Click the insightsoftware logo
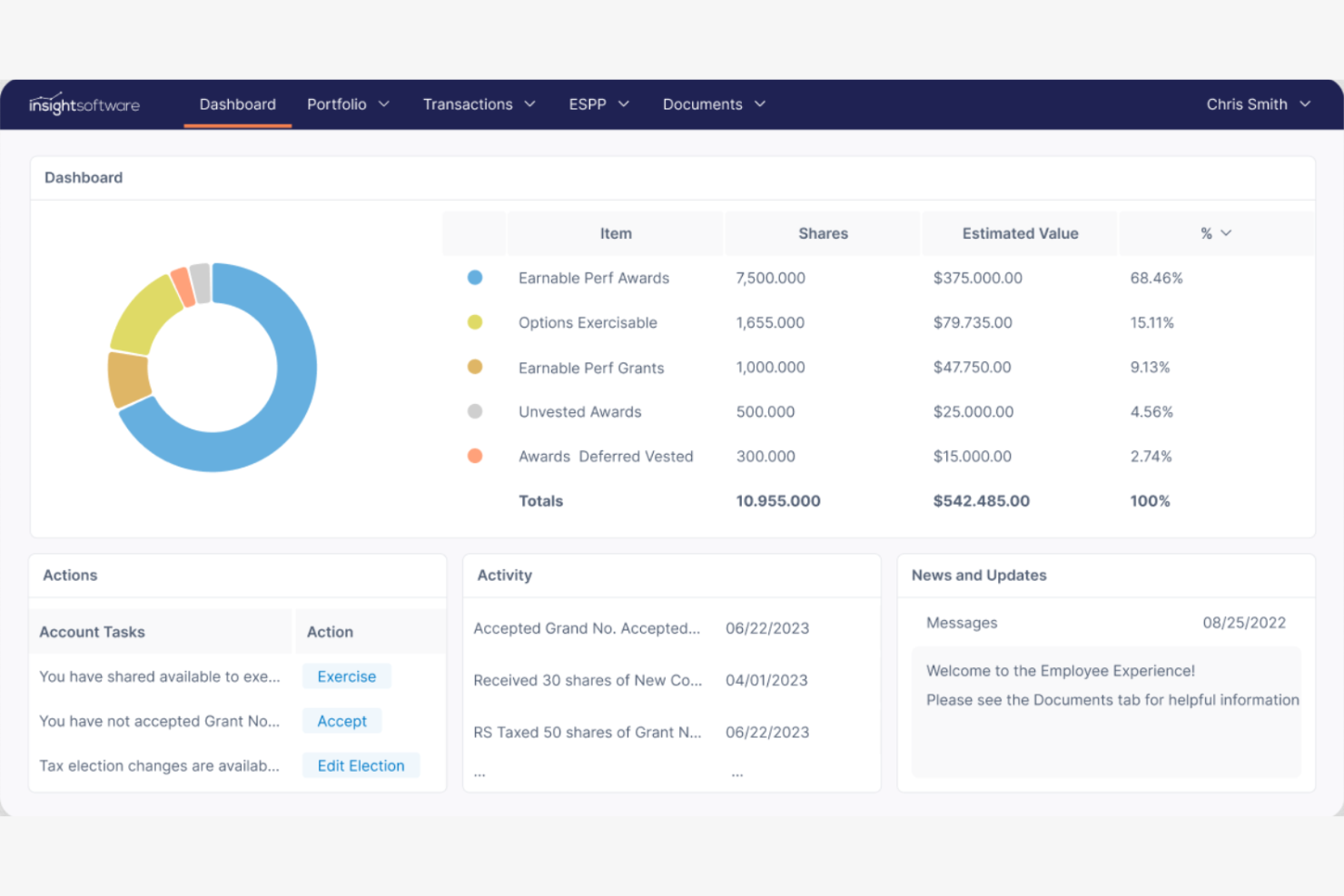 [84, 103]
